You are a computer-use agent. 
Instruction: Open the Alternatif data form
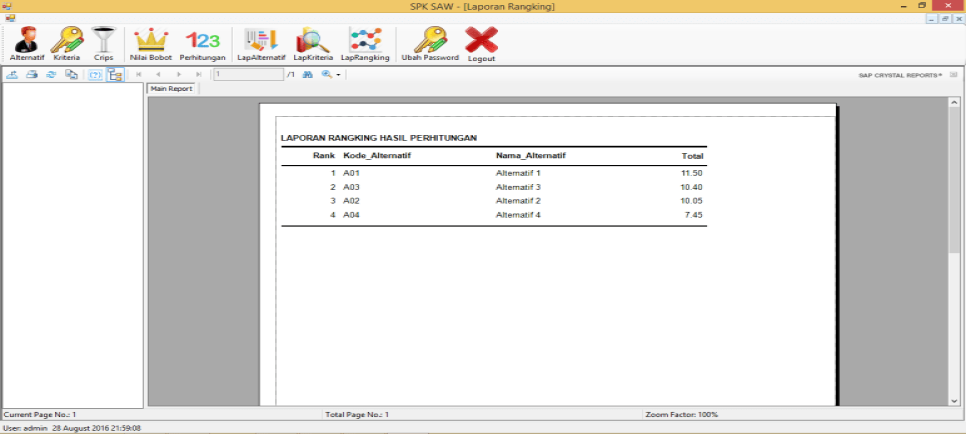[26, 44]
